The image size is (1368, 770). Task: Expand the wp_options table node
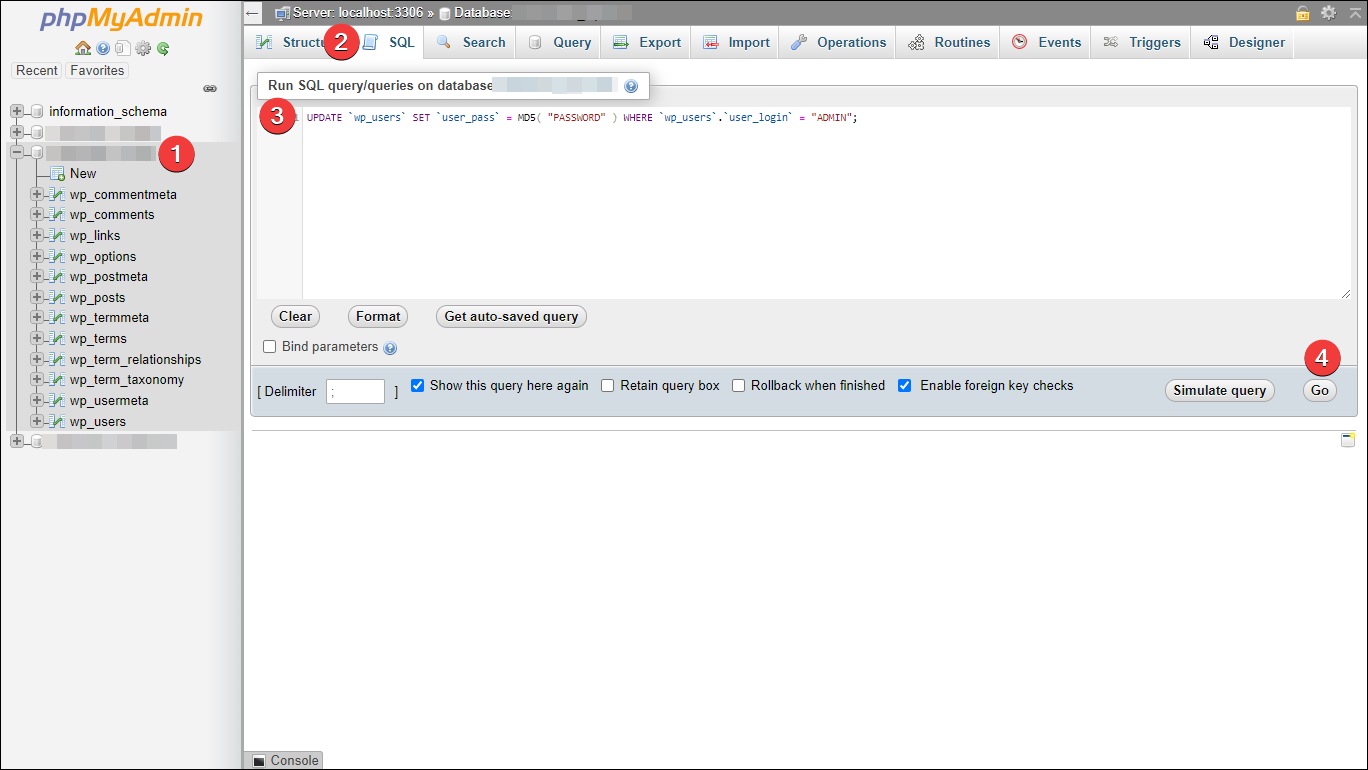point(37,256)
